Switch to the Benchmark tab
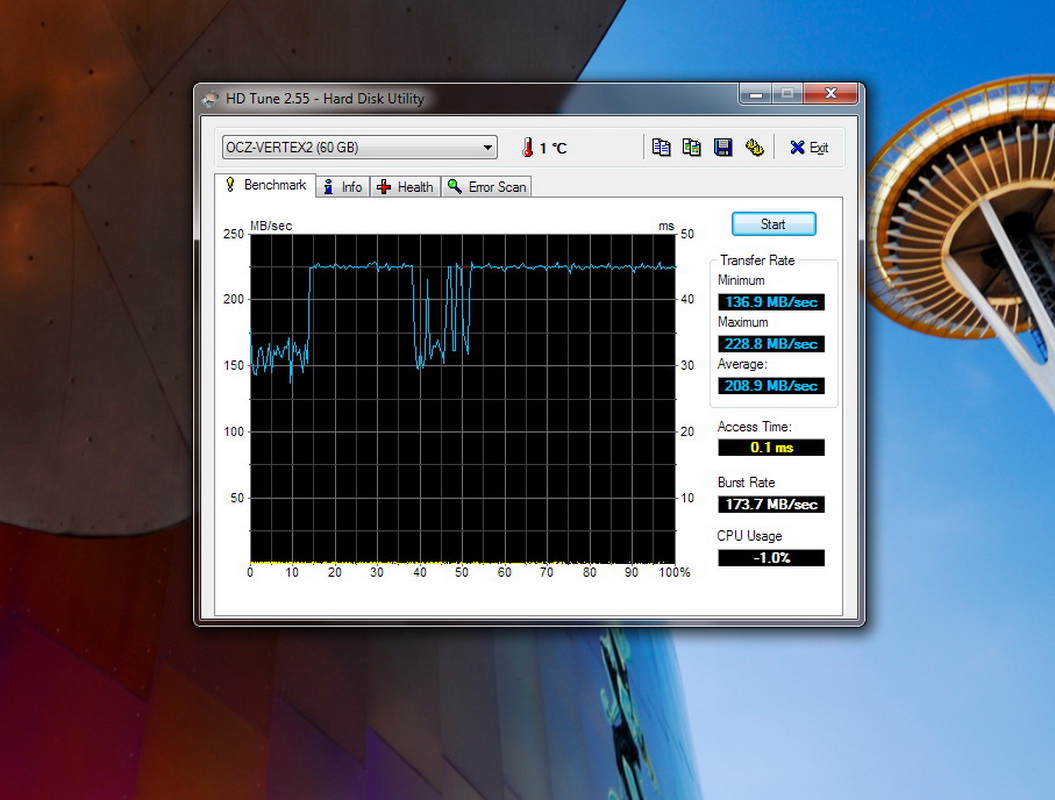This screenshot has height=800, width=1055. 265,185
